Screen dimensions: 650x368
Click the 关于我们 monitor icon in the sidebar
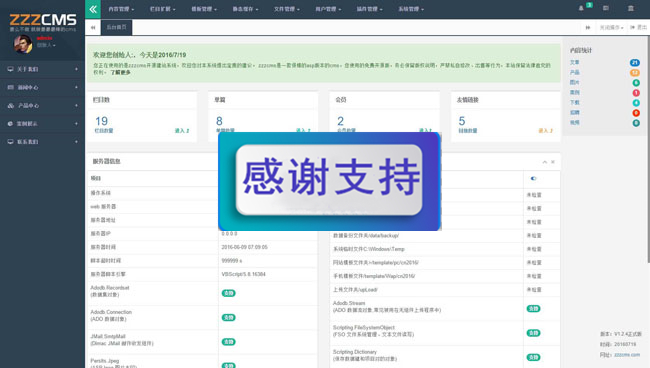click(10, 69)
